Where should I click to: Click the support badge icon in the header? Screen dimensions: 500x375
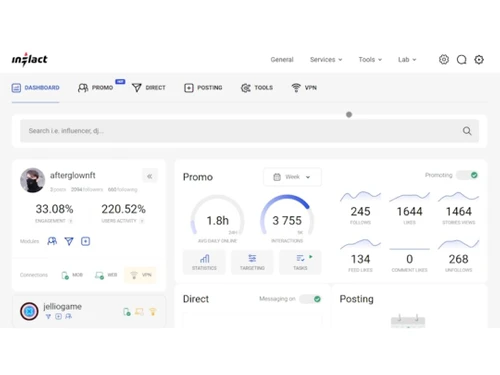444,59
